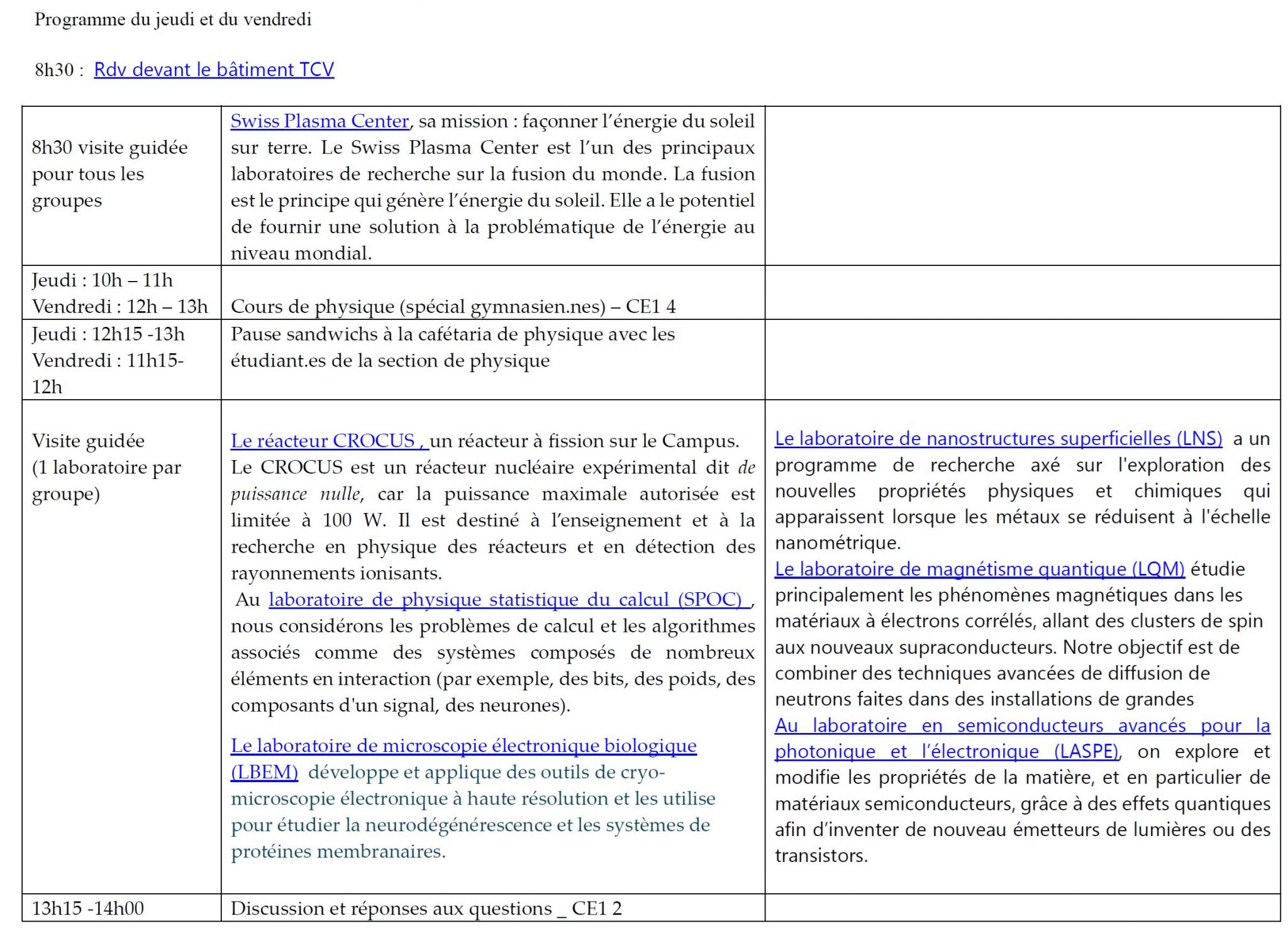Follow the Swiss Plasma Center hyperlink
The height and width of the screenshot is (931, 1288).
[319, 121]
